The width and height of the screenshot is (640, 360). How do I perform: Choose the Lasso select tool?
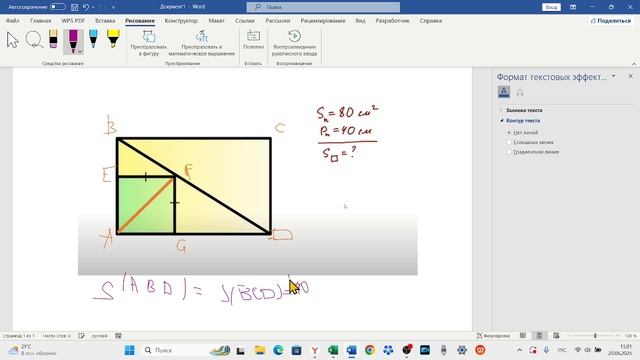pyautogui.click(x=34, y=40)
